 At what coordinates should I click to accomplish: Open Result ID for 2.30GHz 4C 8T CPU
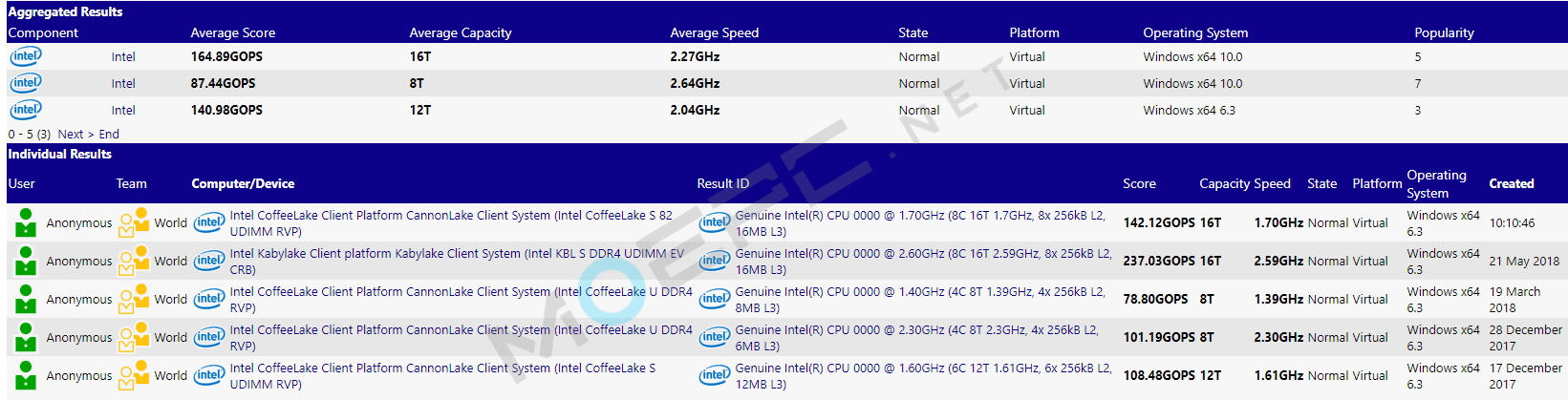tap(916, 338)
